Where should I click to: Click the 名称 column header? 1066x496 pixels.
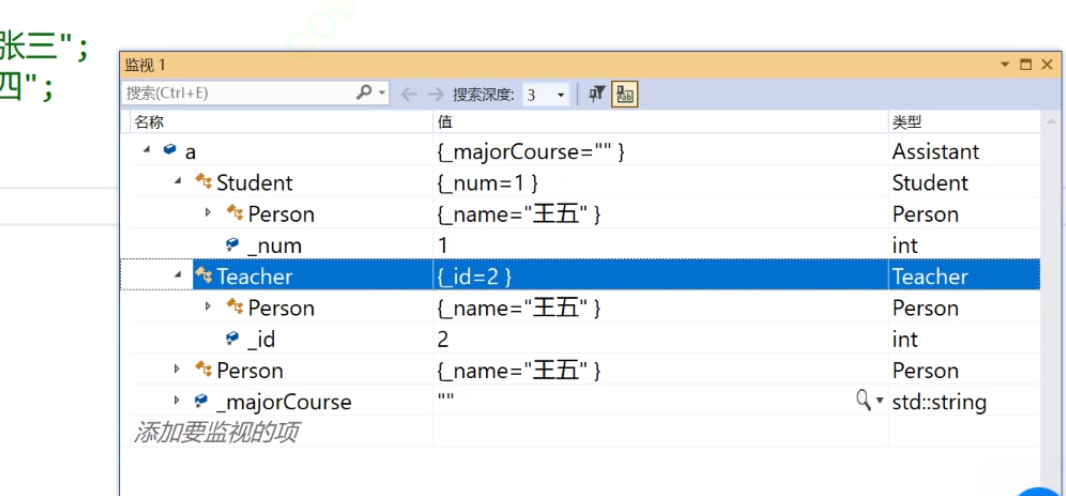point(150,122)
